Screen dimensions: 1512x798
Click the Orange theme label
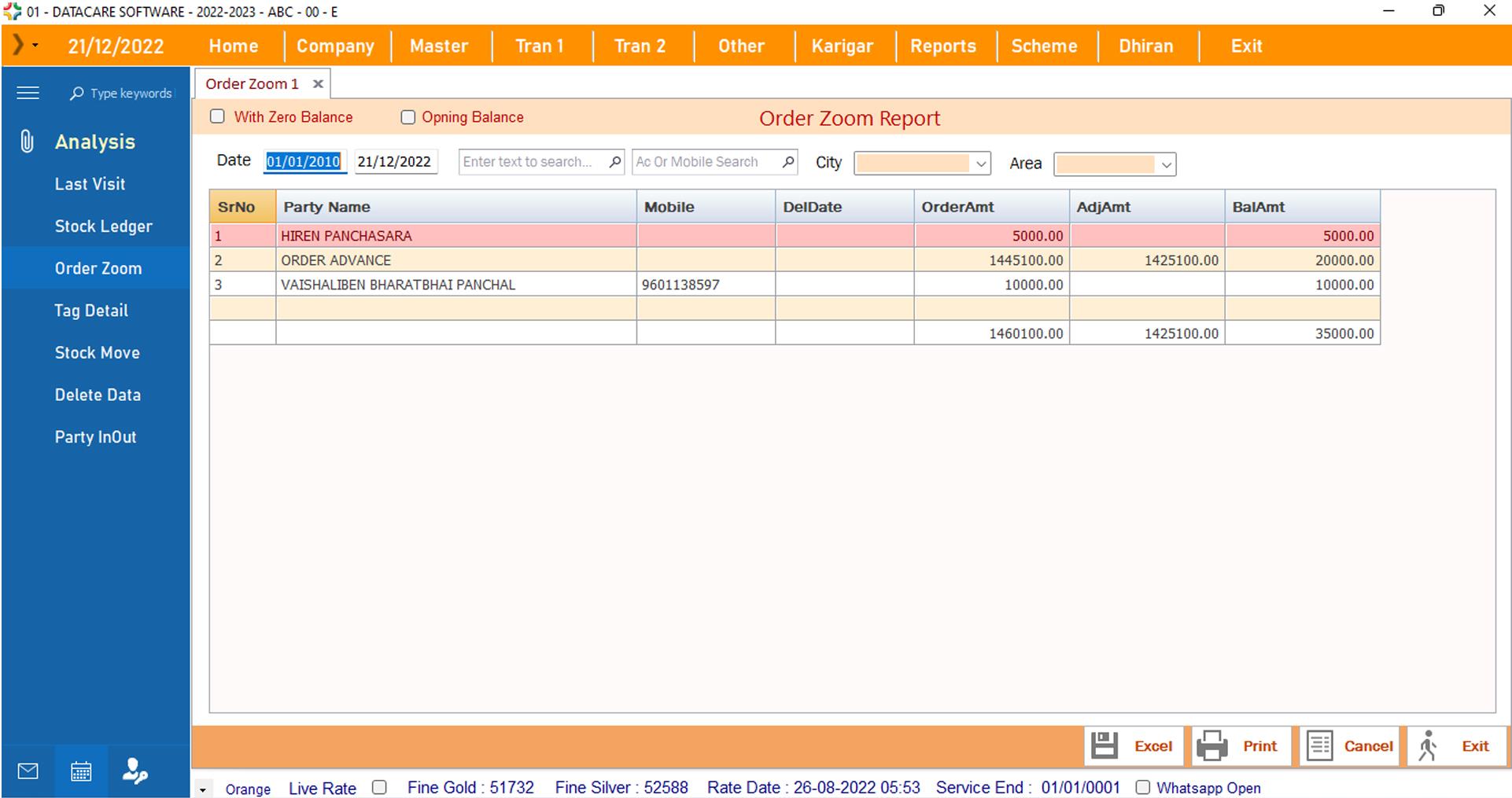coord(248,789)
